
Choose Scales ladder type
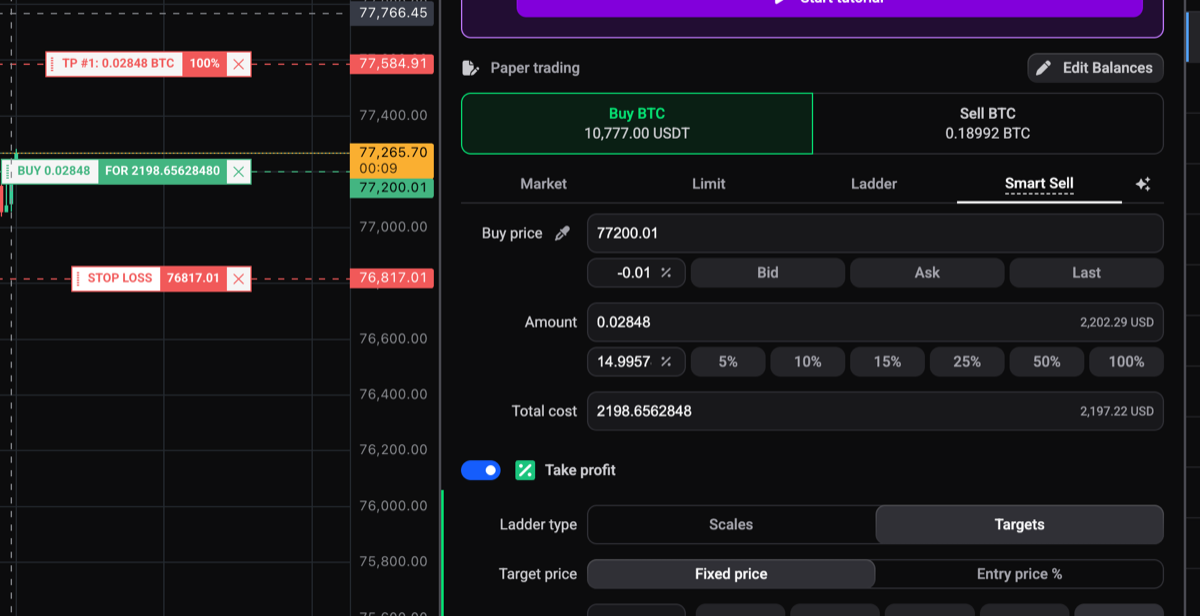point(731,524)
